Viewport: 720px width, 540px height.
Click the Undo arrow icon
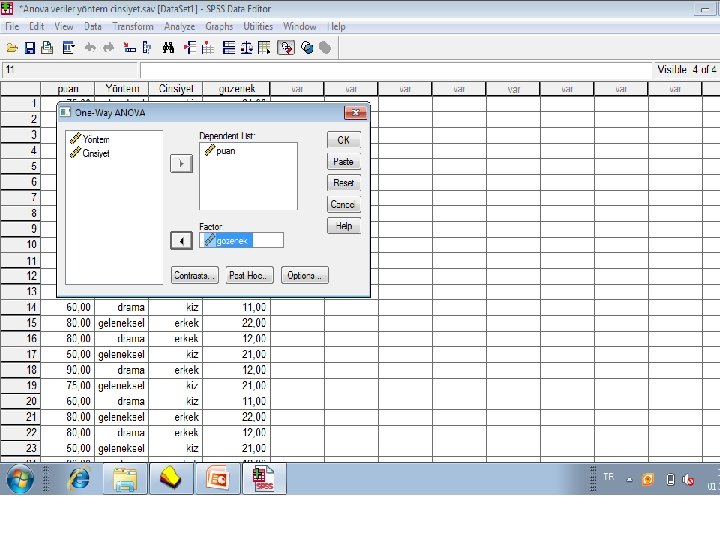(90, 47)
